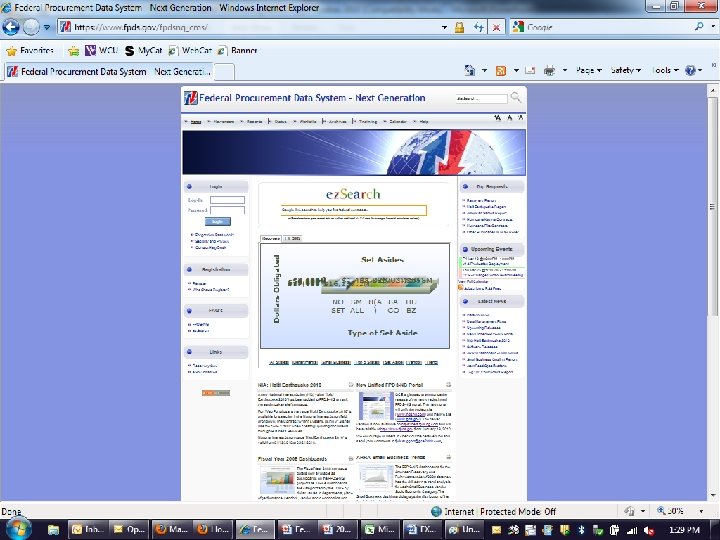Open the Training navigation menu item
Viewport: 720px width, 540px height.
tap(368, 122)
